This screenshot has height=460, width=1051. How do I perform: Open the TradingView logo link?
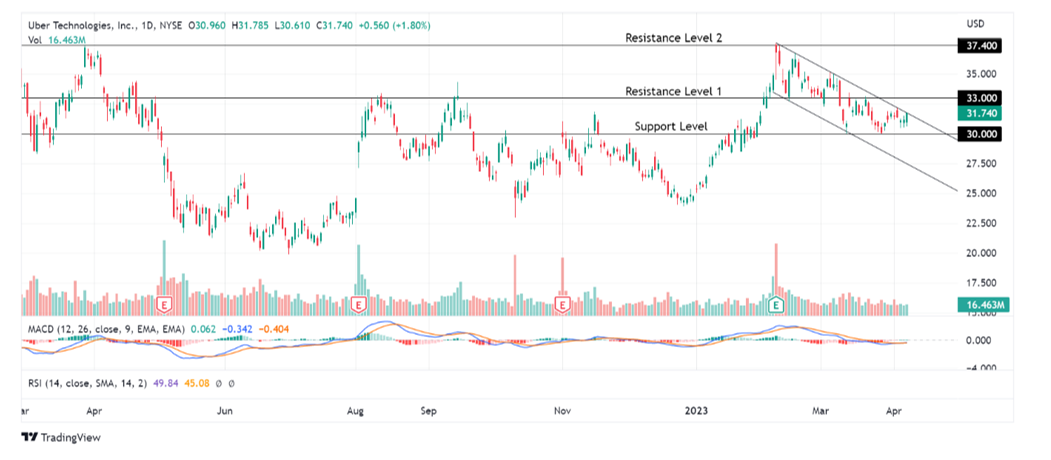tap(60, 437)
